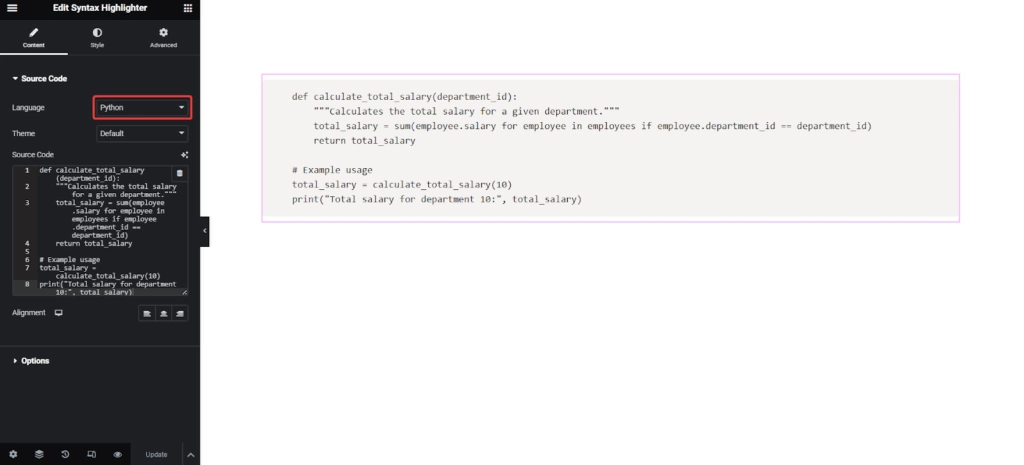Image resolution: width=1024 pixels, height=465 pixels.
Task: Click the Update button
Action: pos(156,455)
